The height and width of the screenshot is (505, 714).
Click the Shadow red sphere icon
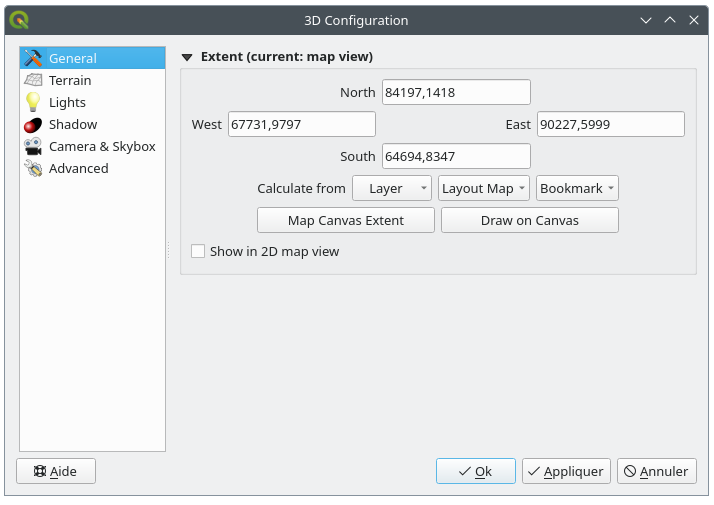33,124
